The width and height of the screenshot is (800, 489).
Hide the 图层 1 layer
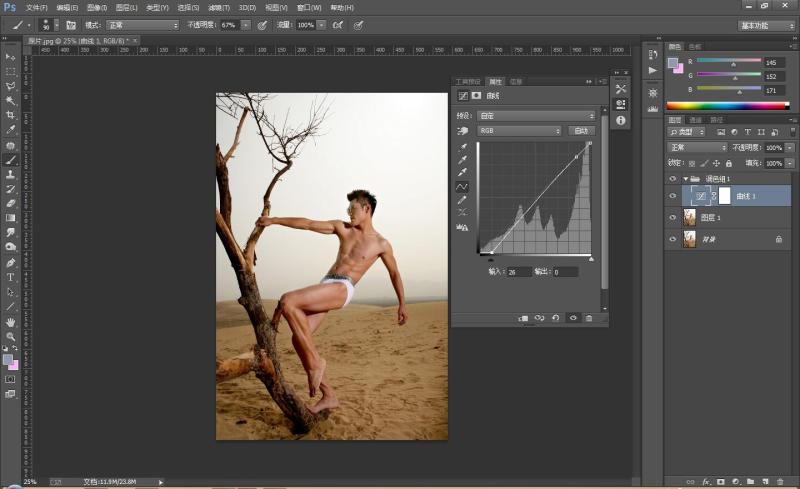click(x=672, y=217)
